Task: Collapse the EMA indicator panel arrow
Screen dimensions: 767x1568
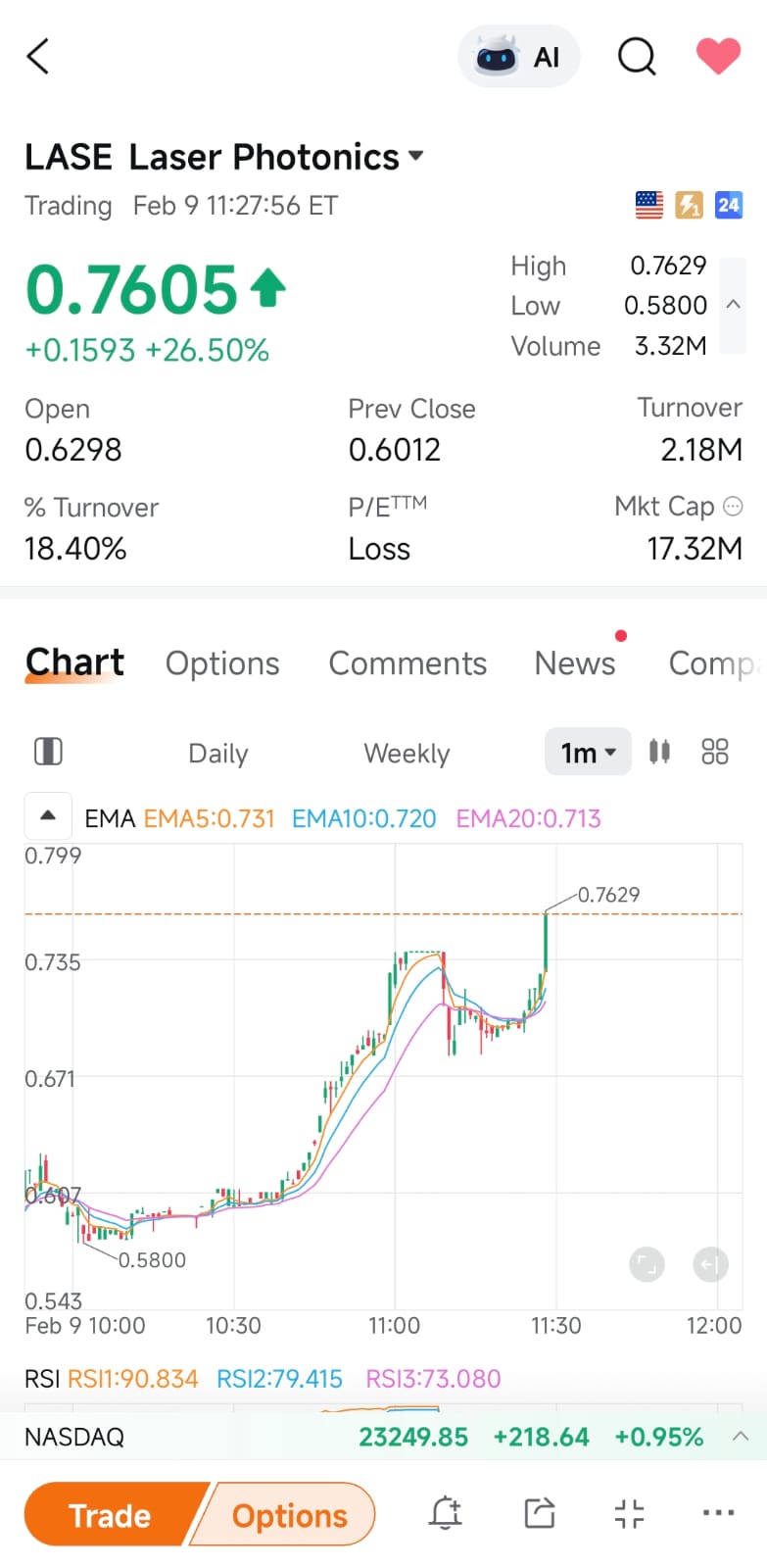Action: click(x=48, y=815)
